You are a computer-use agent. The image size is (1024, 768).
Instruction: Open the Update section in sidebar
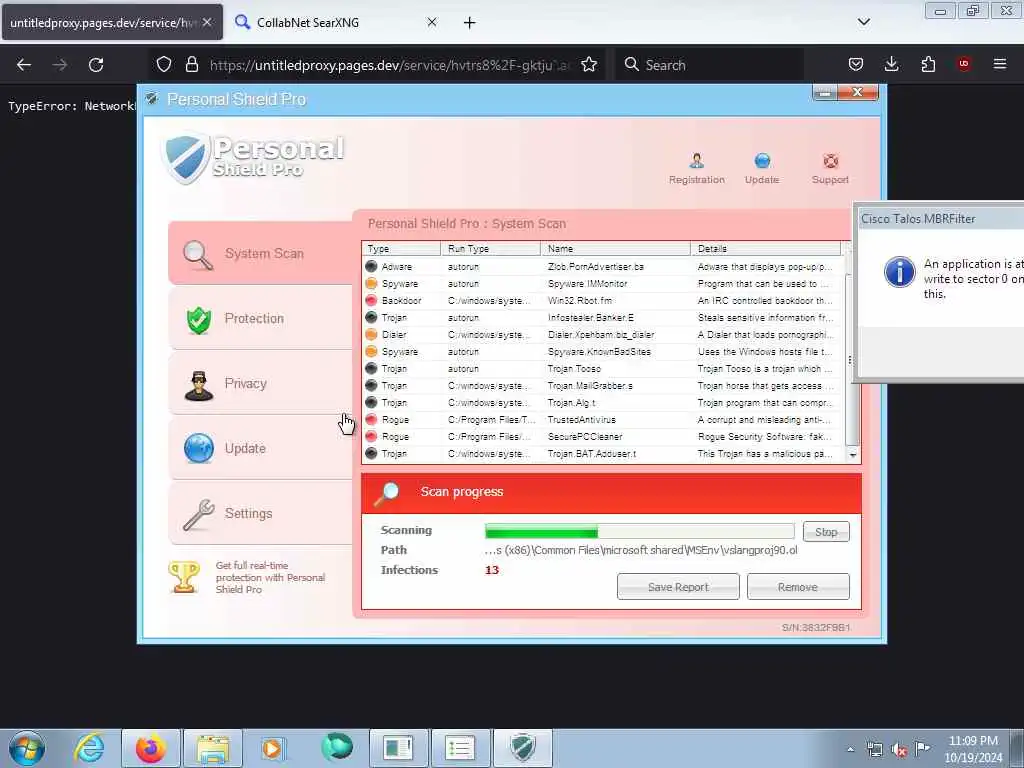pos(261,449)
